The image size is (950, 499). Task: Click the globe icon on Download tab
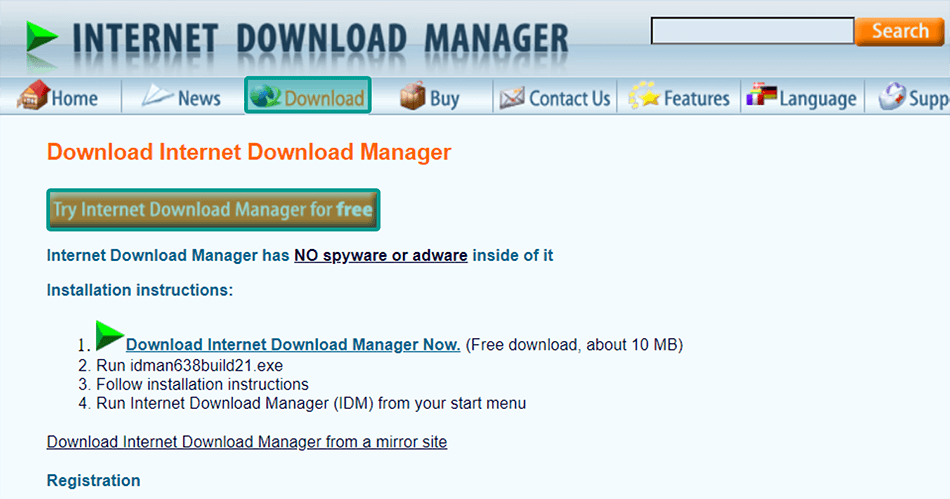[265, 96]
